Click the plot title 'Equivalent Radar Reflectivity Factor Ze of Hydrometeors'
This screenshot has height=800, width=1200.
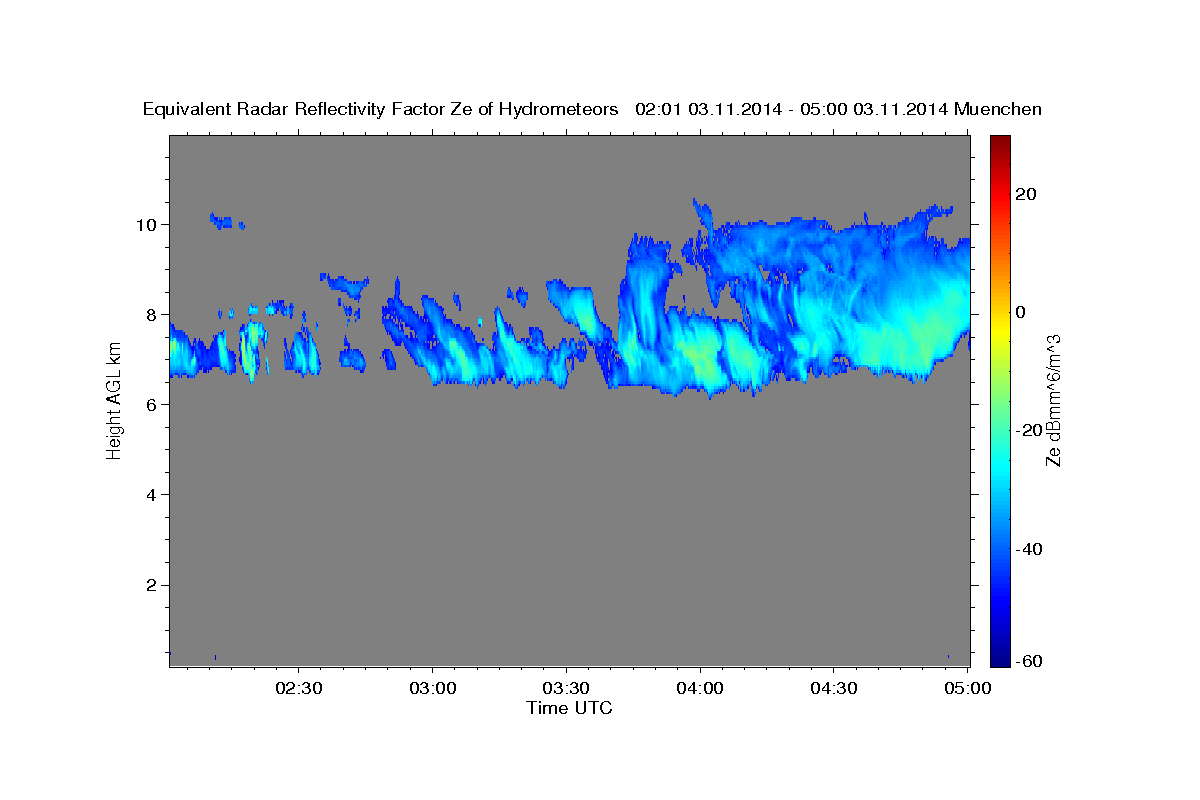tap(381, 110)
